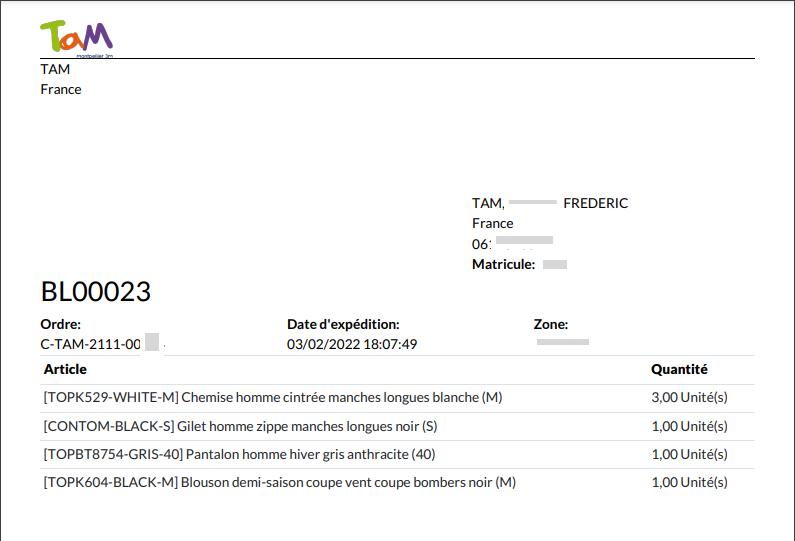Click the 'Matricule:' label

(503, 264)
